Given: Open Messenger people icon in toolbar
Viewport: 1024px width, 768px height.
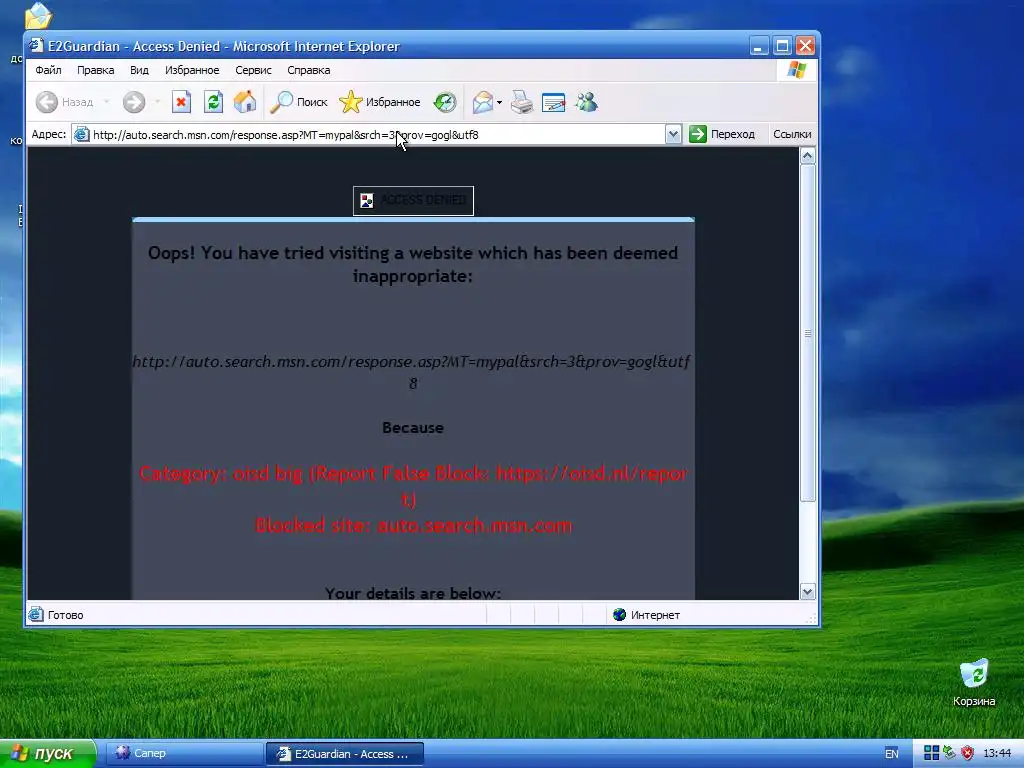Looking at the screenshot, I should [586, 102].
